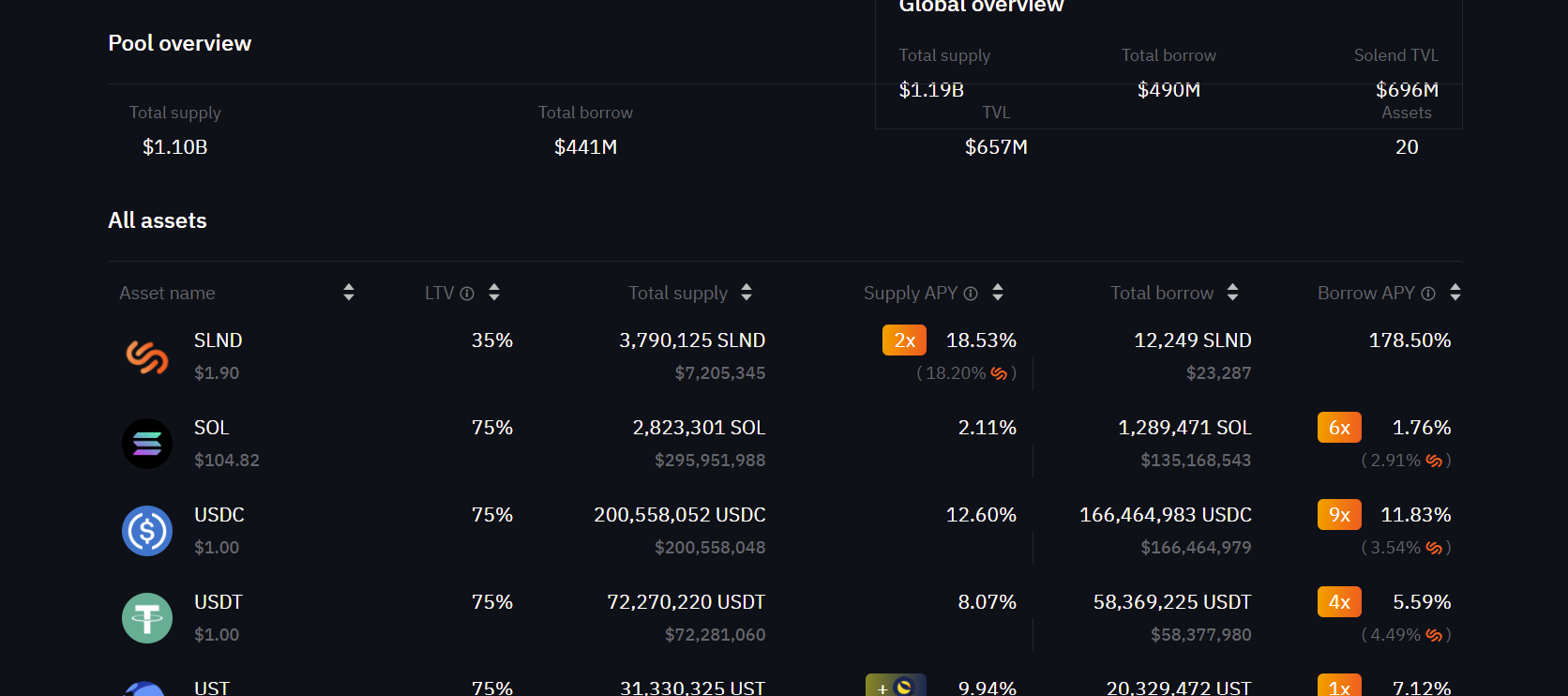Click the 9x reward badge for USDC
This screenshot has height=696, width=1568.
tap(1339, 515)
